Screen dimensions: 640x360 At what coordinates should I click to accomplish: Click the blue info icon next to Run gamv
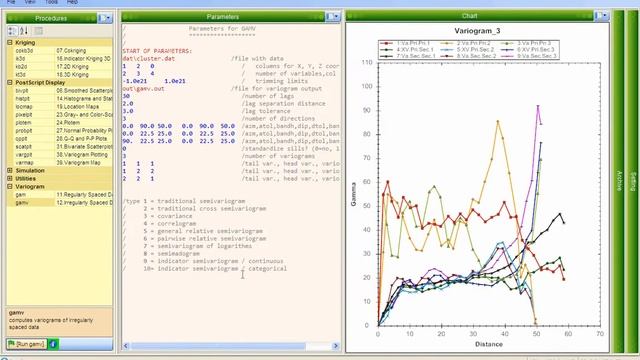(x=53, y=344)
